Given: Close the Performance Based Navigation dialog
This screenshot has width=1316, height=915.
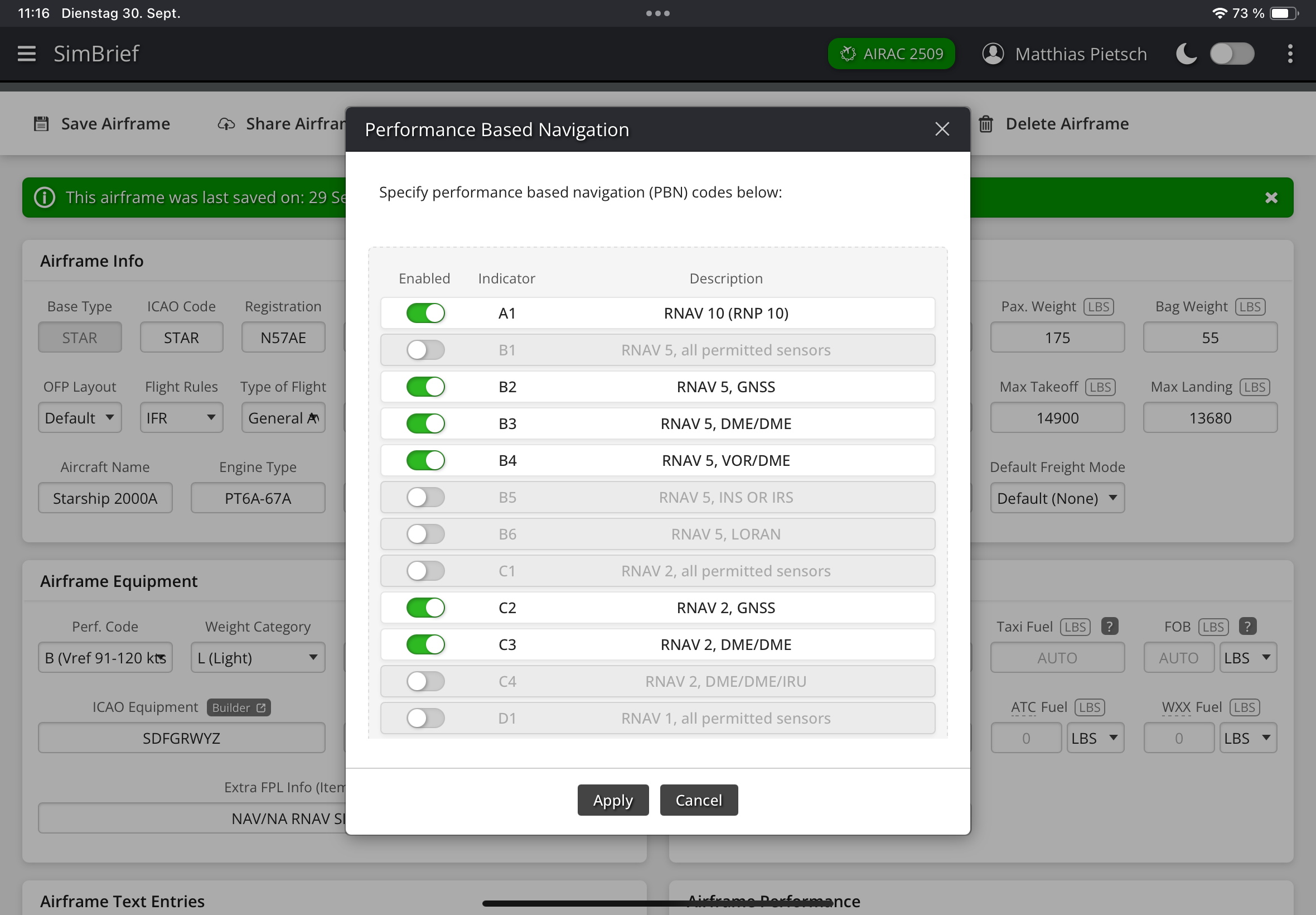Looking at the screenshot, I should coord(942,129).
